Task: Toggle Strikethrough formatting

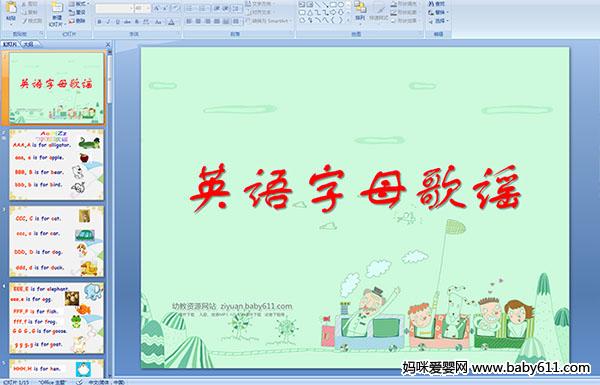Action: pyautogui.click(x=127, y=22)
